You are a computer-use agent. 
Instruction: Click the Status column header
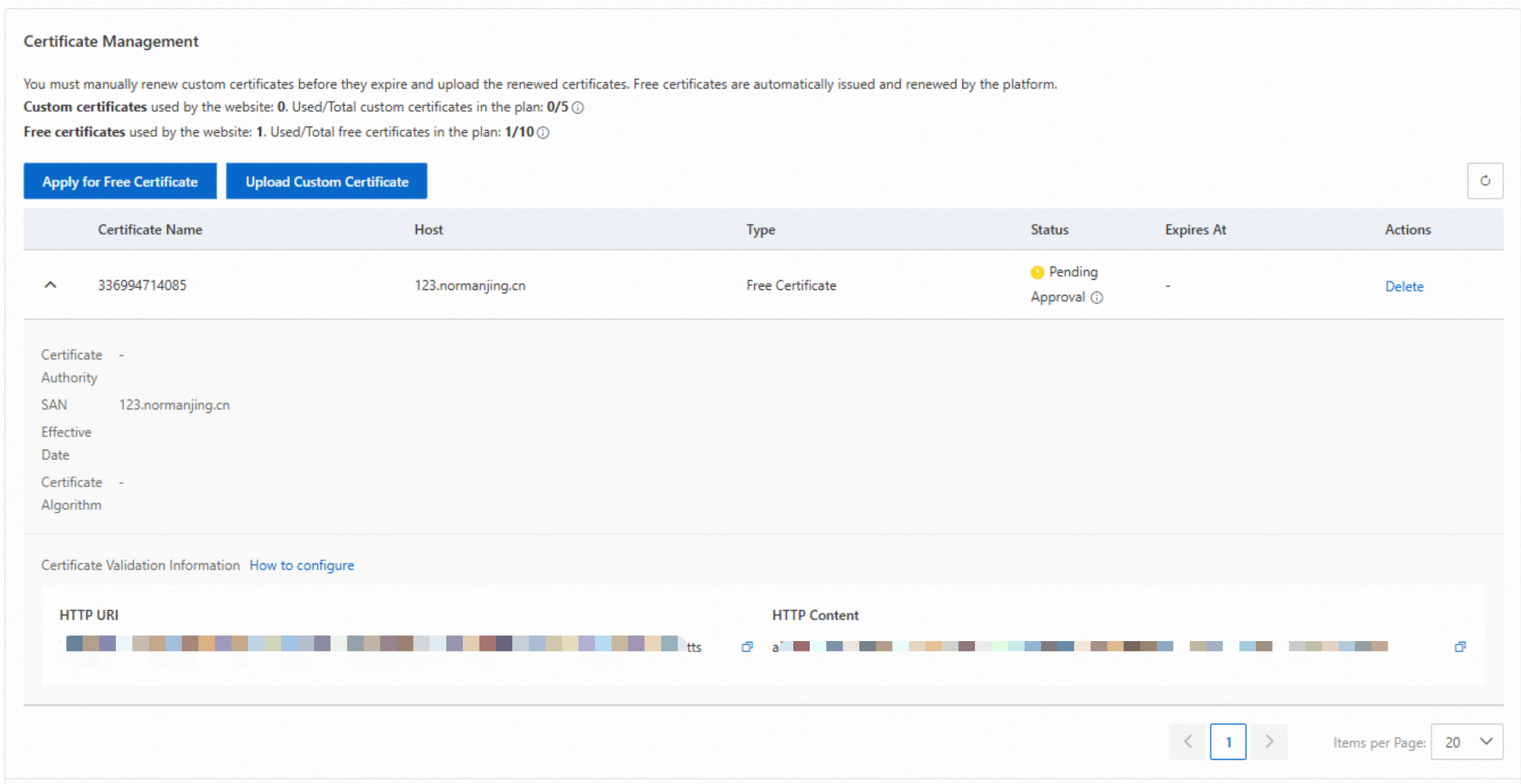[x=1049, y=230]
